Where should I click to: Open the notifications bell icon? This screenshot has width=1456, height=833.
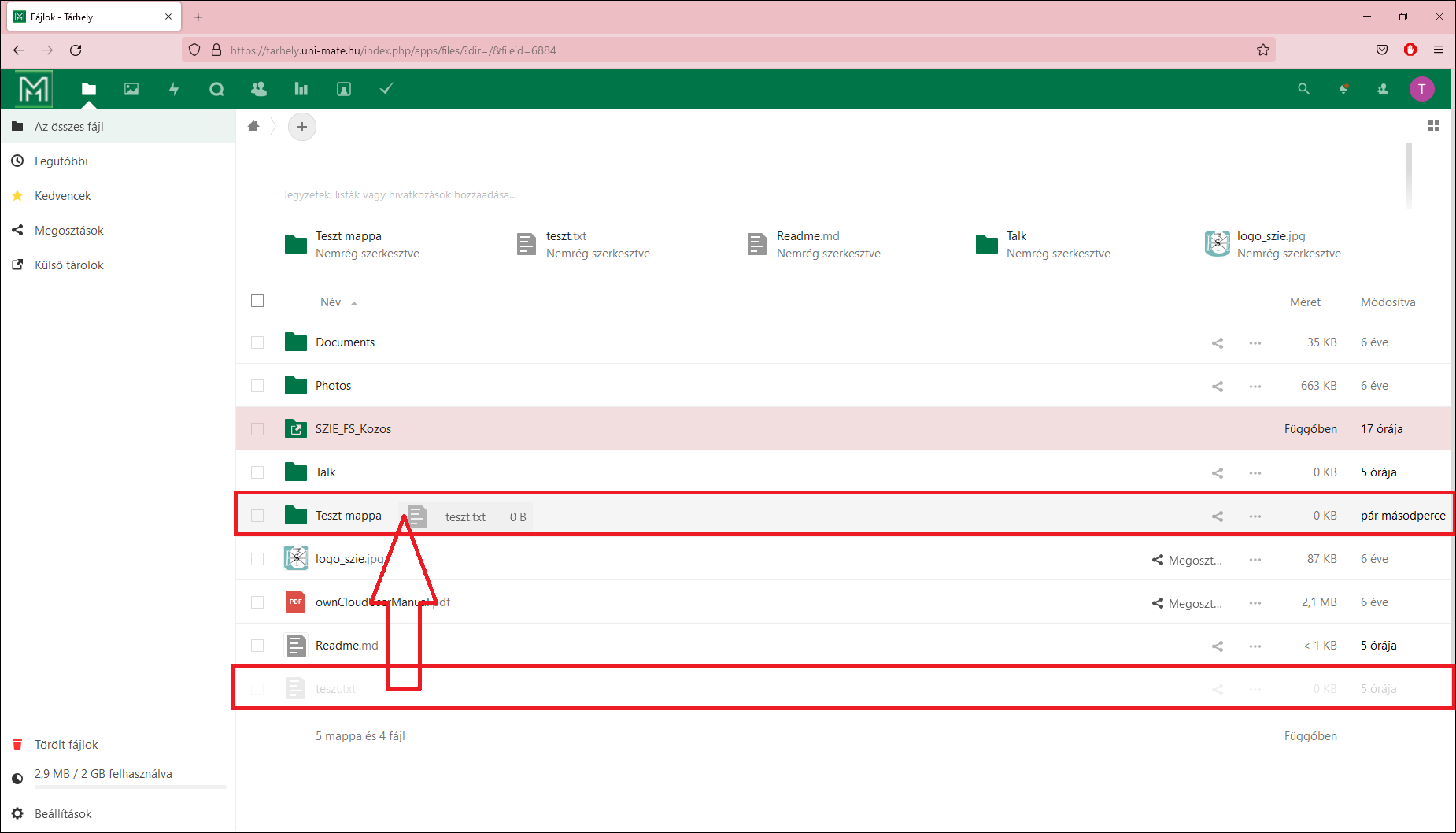point(1343,89)
